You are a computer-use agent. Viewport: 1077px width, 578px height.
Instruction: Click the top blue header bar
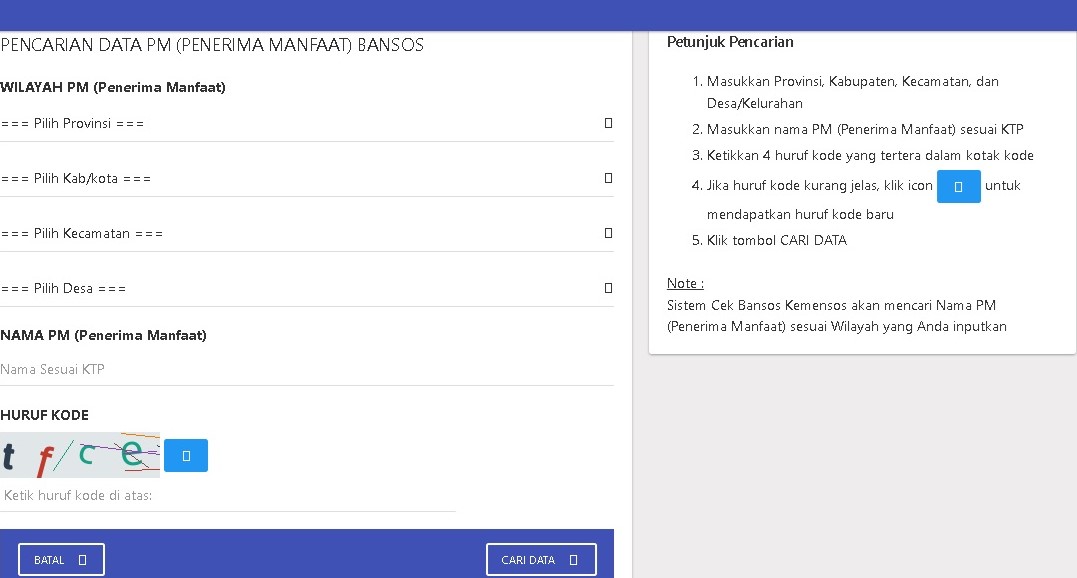[538, 15]
